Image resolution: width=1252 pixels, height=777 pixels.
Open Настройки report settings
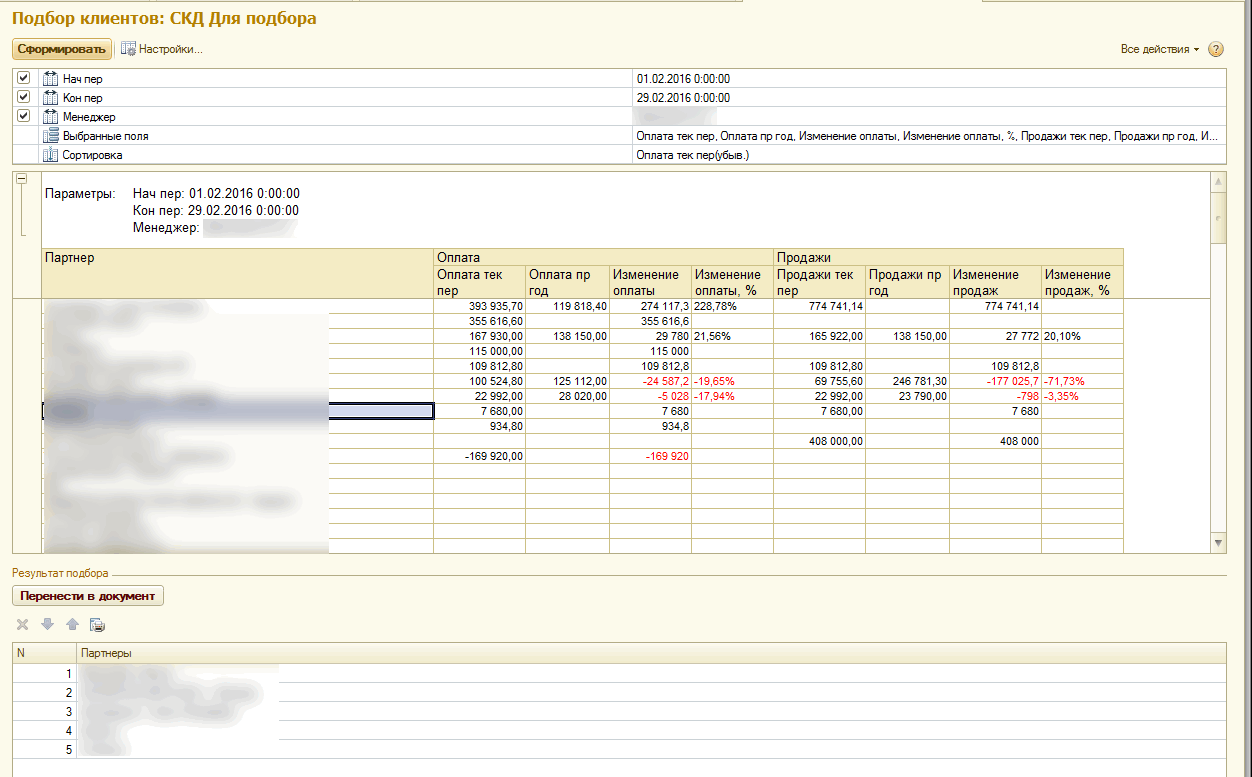click(x=162, y=49)
